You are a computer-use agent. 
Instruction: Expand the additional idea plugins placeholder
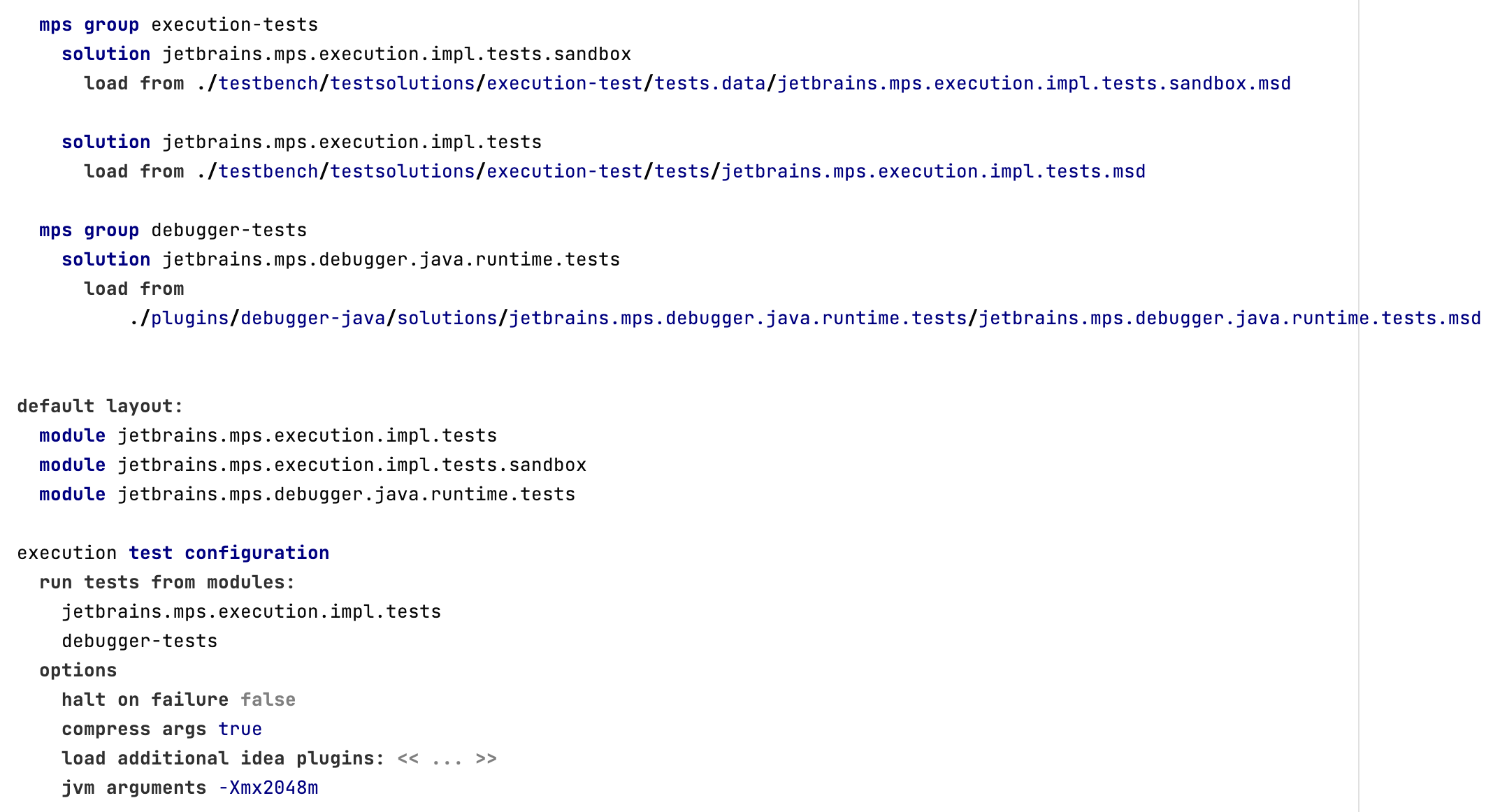coord(447,759)
